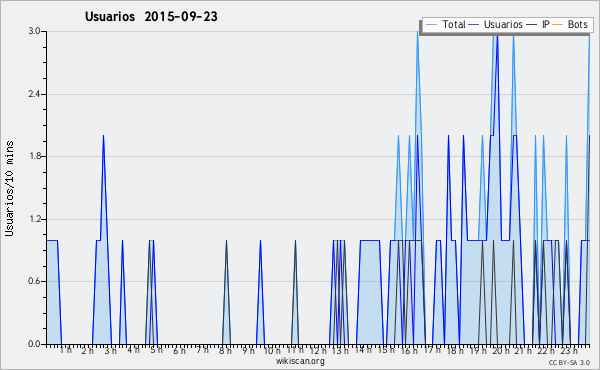The width and height of the screenshot is (600, 370).
Task: Click the y-axis value 1.2
Action: 34,219
